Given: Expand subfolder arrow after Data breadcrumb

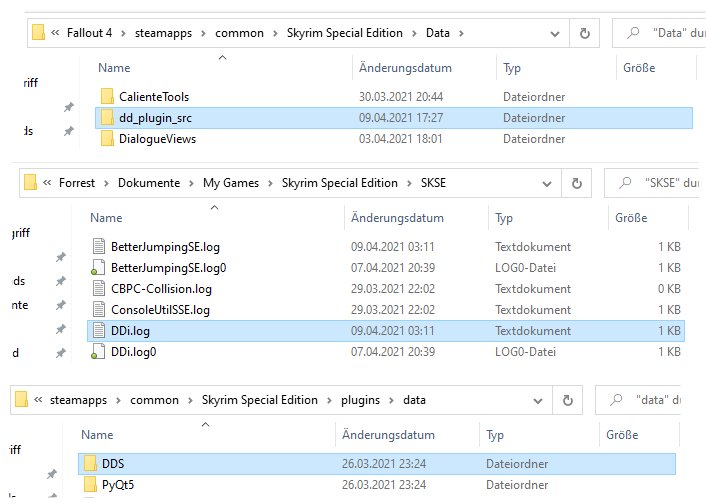Looking at the screenshot, I should 461,33.
